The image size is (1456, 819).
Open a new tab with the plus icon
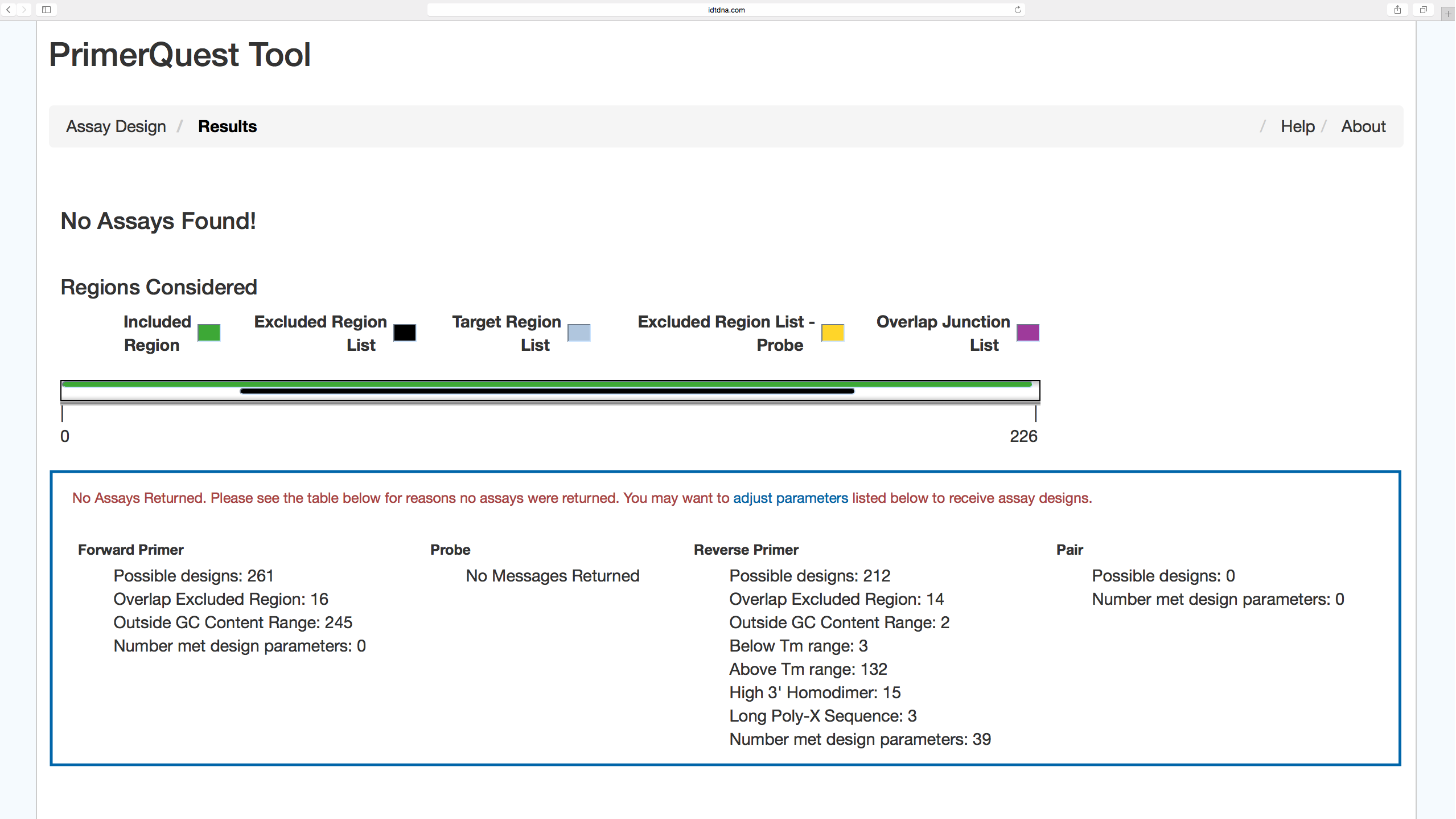(x=1448, y=14)
